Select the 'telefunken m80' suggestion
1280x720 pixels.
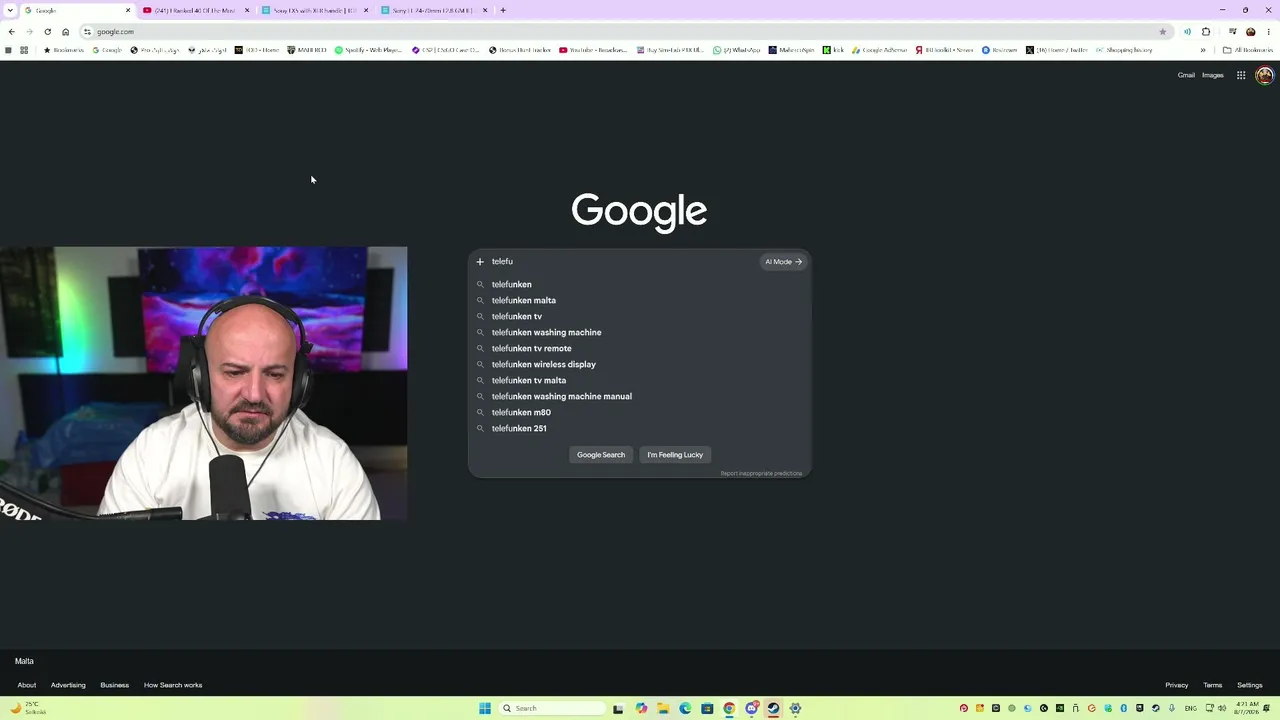click(640, 412)
